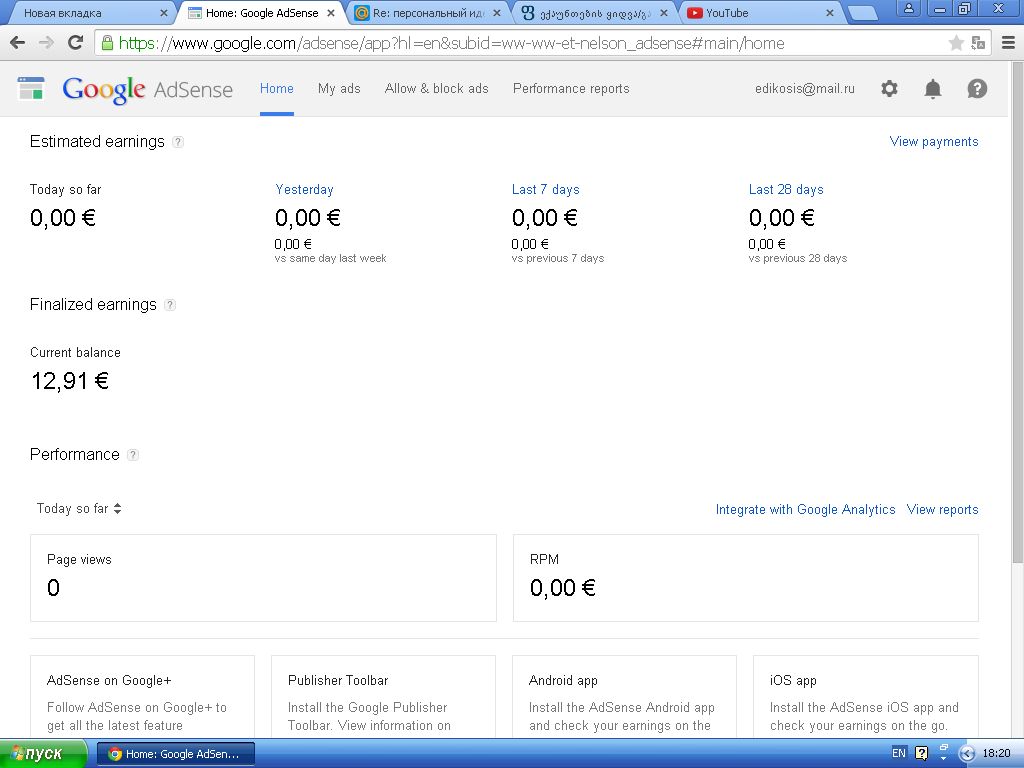This screenshot has width=1024, height=768.
Task: Open the пуск Start button
Action: 43,754
